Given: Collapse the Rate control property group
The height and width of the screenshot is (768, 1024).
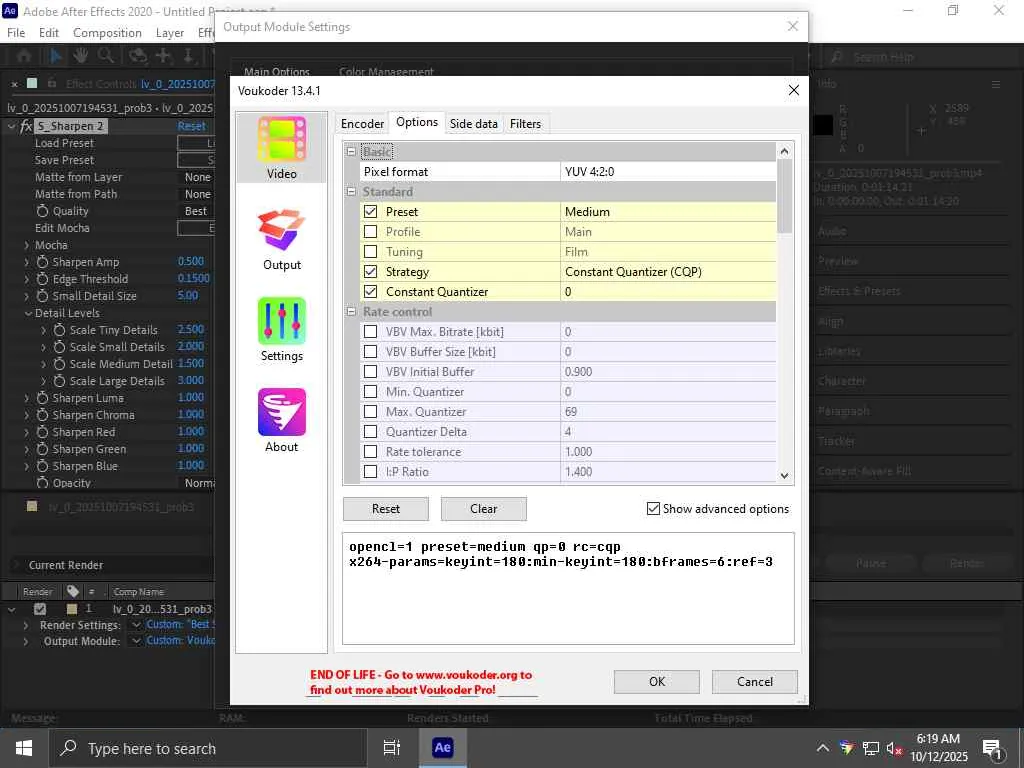Looking at the screenshot, I should click(351, 312).
